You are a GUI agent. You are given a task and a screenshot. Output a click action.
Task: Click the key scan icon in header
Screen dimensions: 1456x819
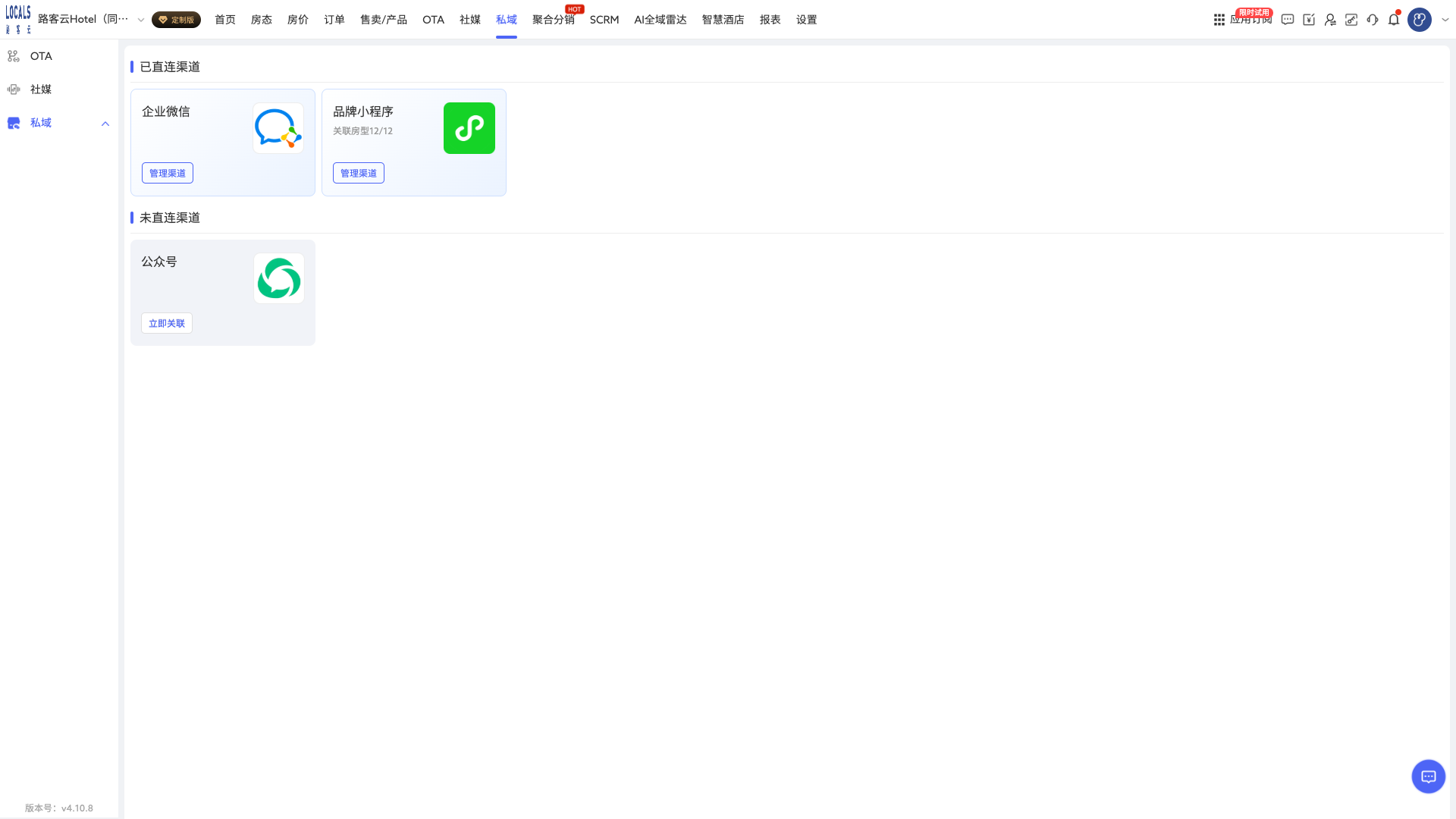coord(1351,20)
